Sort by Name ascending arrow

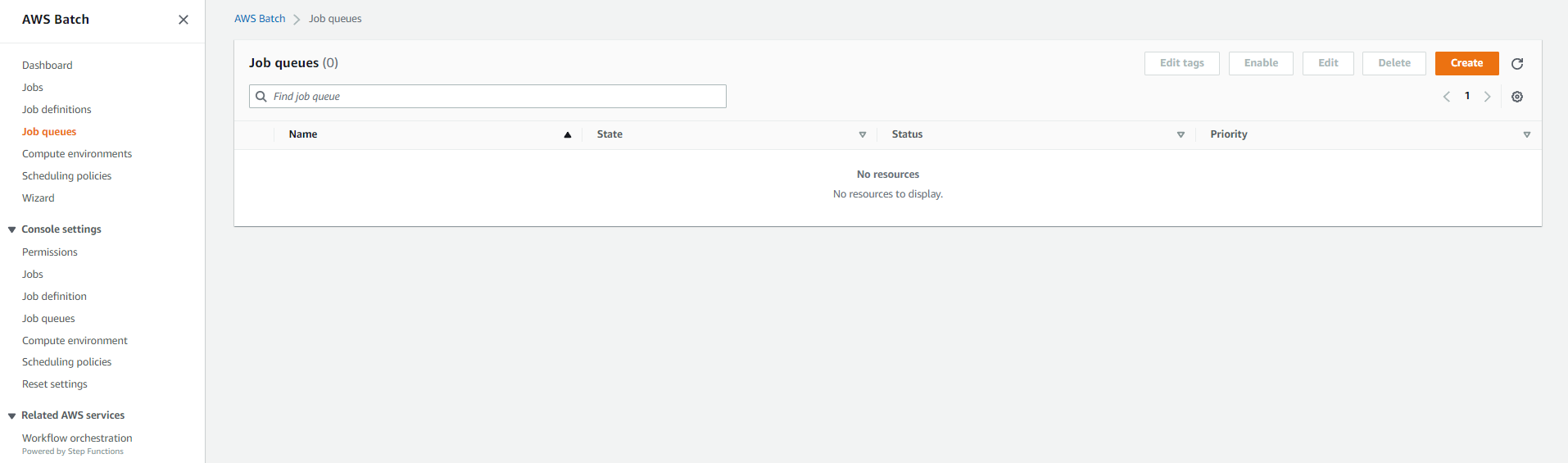coord(567,135)
